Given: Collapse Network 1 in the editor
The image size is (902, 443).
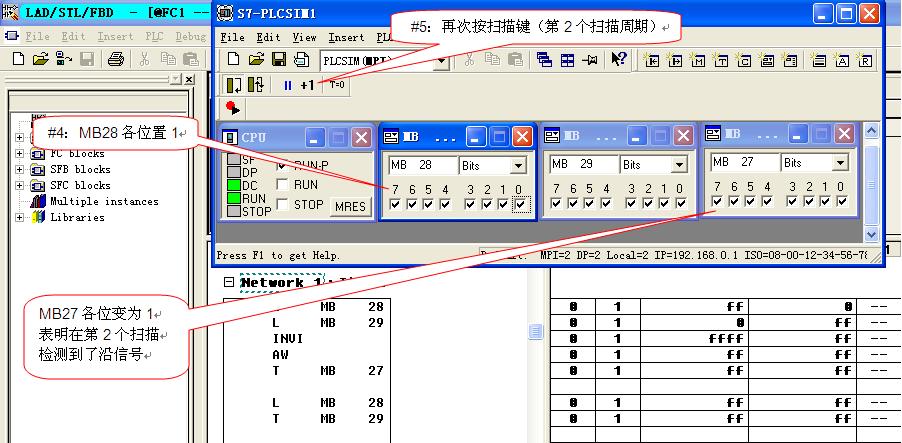Looking at the screenshot, I should (229, 282).
